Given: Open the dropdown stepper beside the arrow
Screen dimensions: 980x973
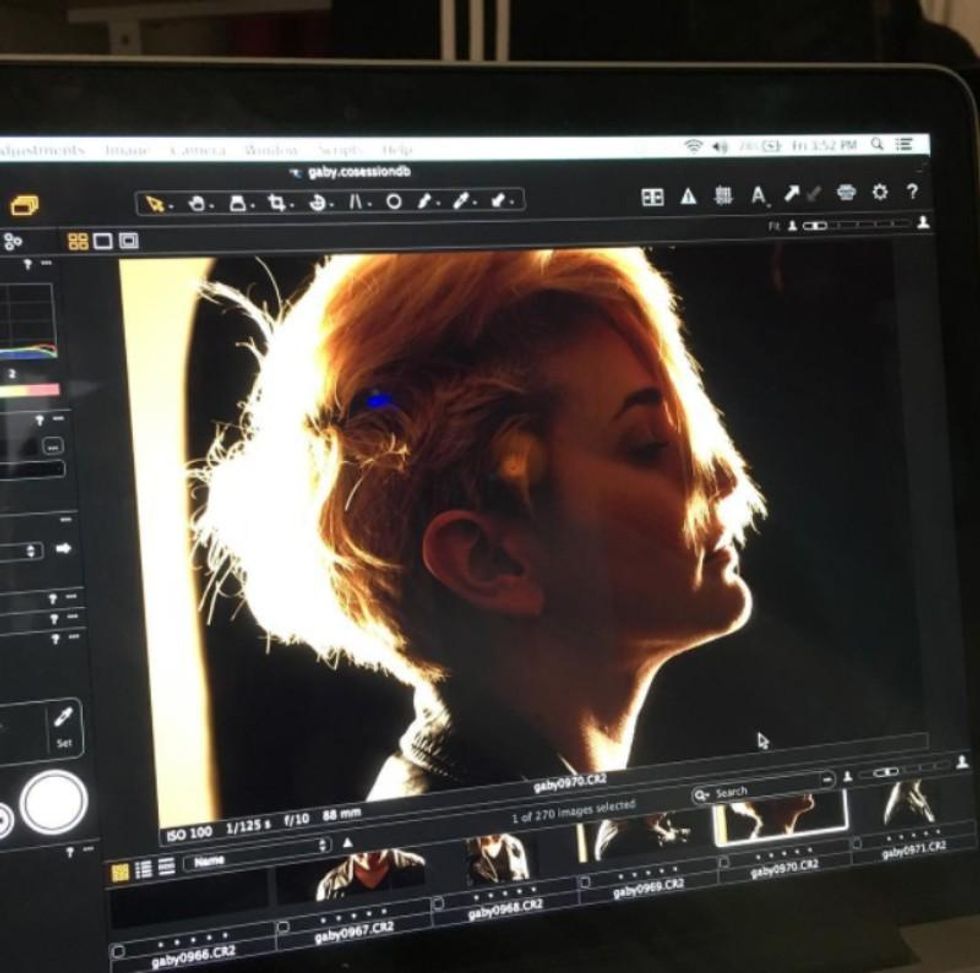Looking at the screenshot, I should pyautogui.click(x=32, y=550).
